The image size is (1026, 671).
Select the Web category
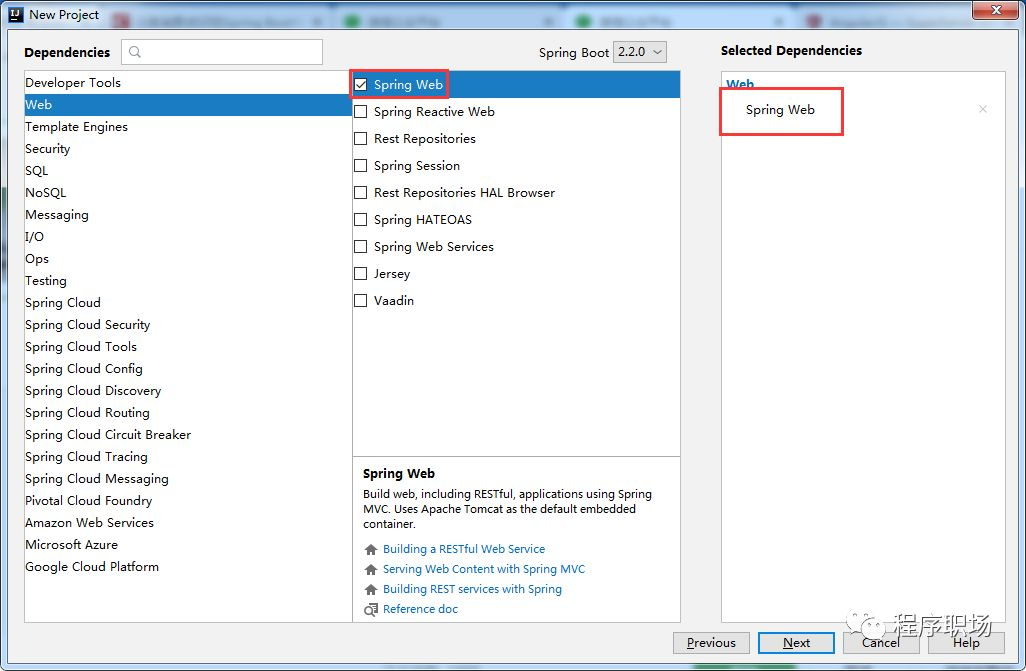pyautogui.click(x=188, y=105)
